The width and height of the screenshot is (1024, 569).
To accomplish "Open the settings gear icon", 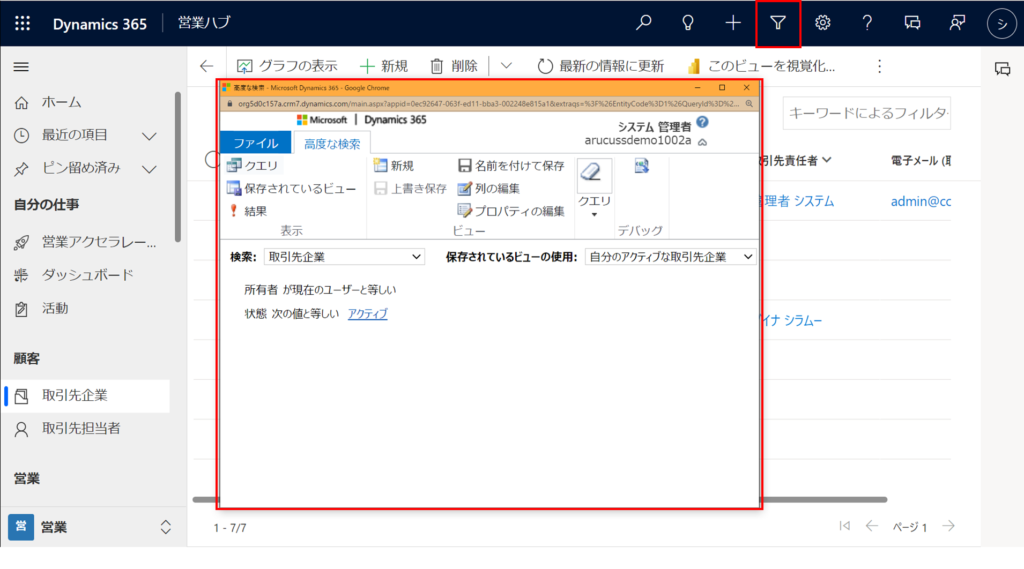I will tap(822, 23).
